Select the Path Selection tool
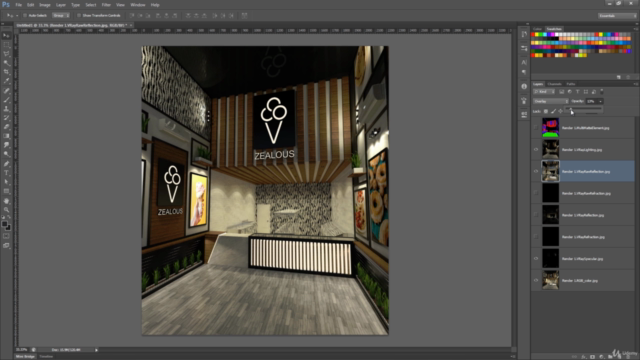Viewport: 640px width, 360px height. [x=6, y=182]
